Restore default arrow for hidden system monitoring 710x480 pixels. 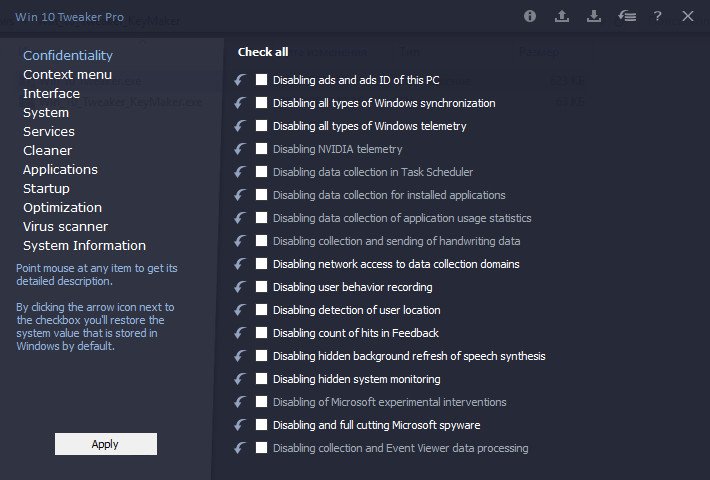(240, 379)
